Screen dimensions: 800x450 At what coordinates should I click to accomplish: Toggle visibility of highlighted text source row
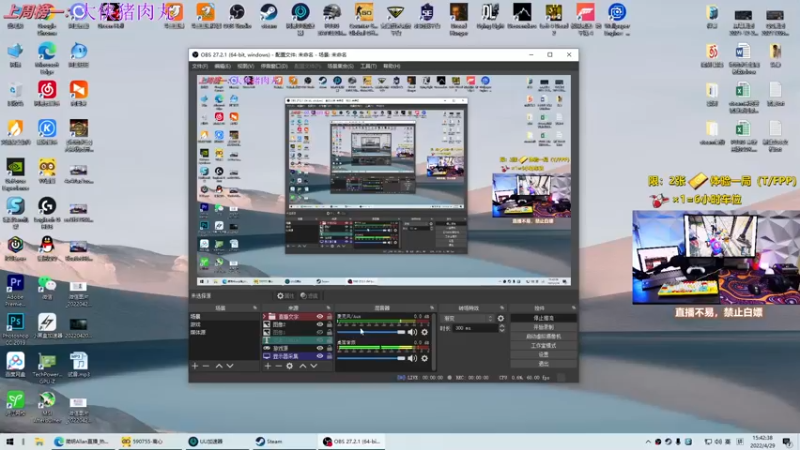[x=319, y=340]
